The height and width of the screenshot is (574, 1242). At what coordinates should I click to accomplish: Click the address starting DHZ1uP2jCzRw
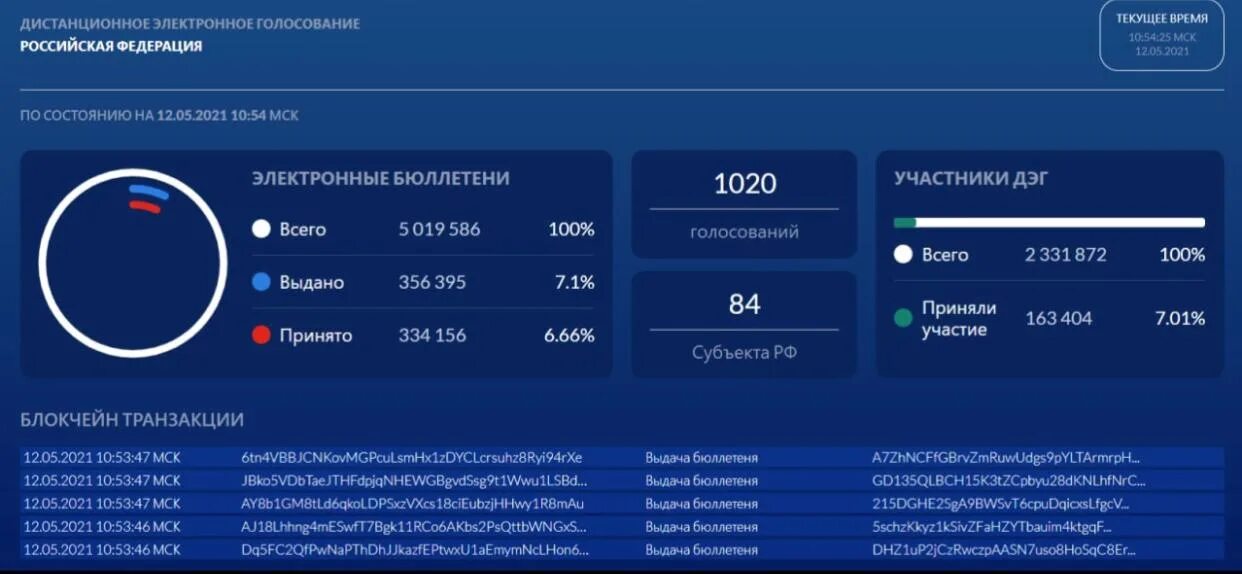(x=1004, y=549)
